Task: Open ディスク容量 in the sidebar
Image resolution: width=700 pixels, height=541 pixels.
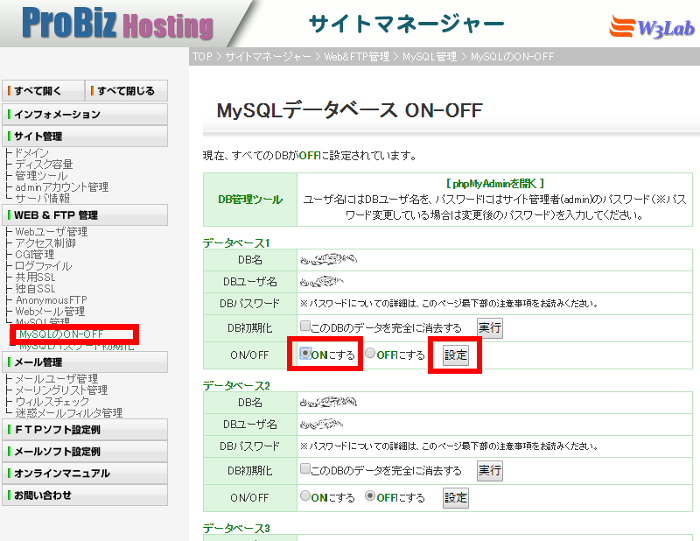Action: tap(44, 164)
